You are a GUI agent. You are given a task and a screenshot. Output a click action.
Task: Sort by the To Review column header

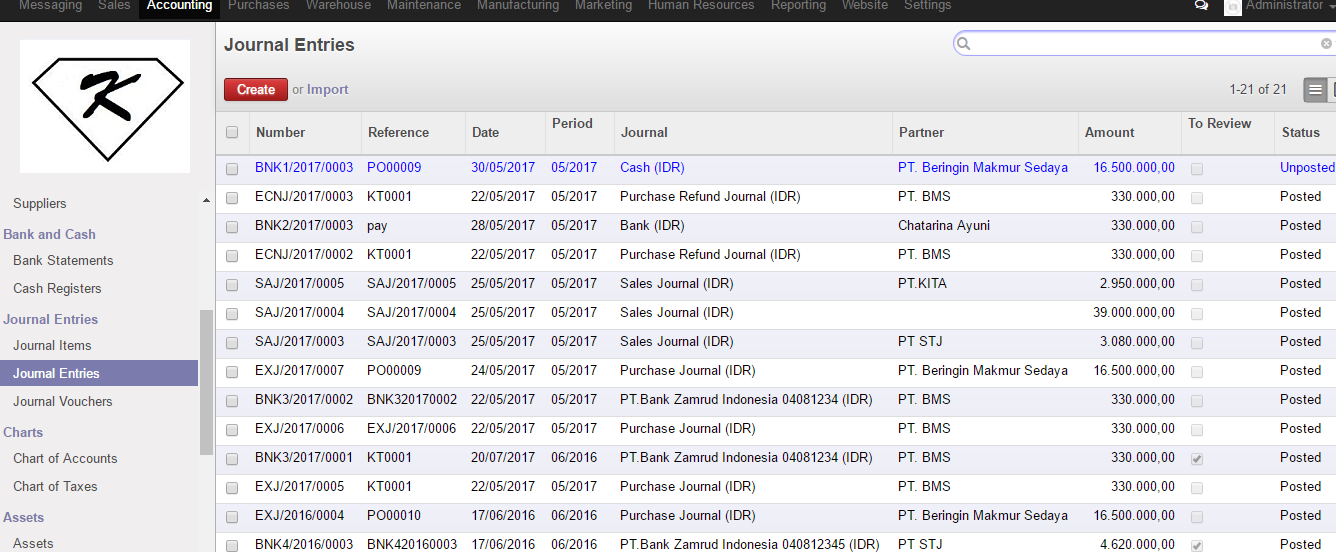[1220, 123]
